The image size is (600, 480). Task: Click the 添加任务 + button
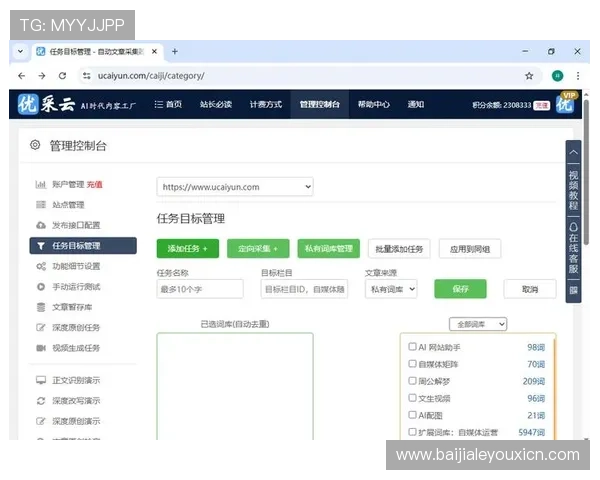pos(188,249)
